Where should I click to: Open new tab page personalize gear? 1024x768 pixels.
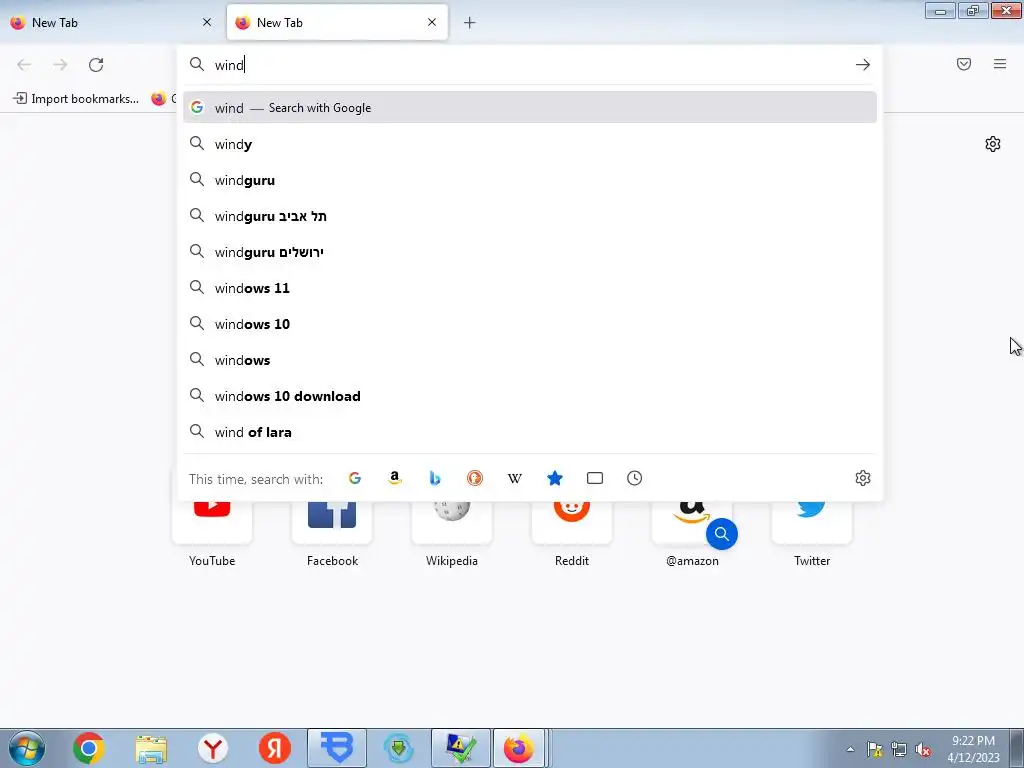click(993, 144)
